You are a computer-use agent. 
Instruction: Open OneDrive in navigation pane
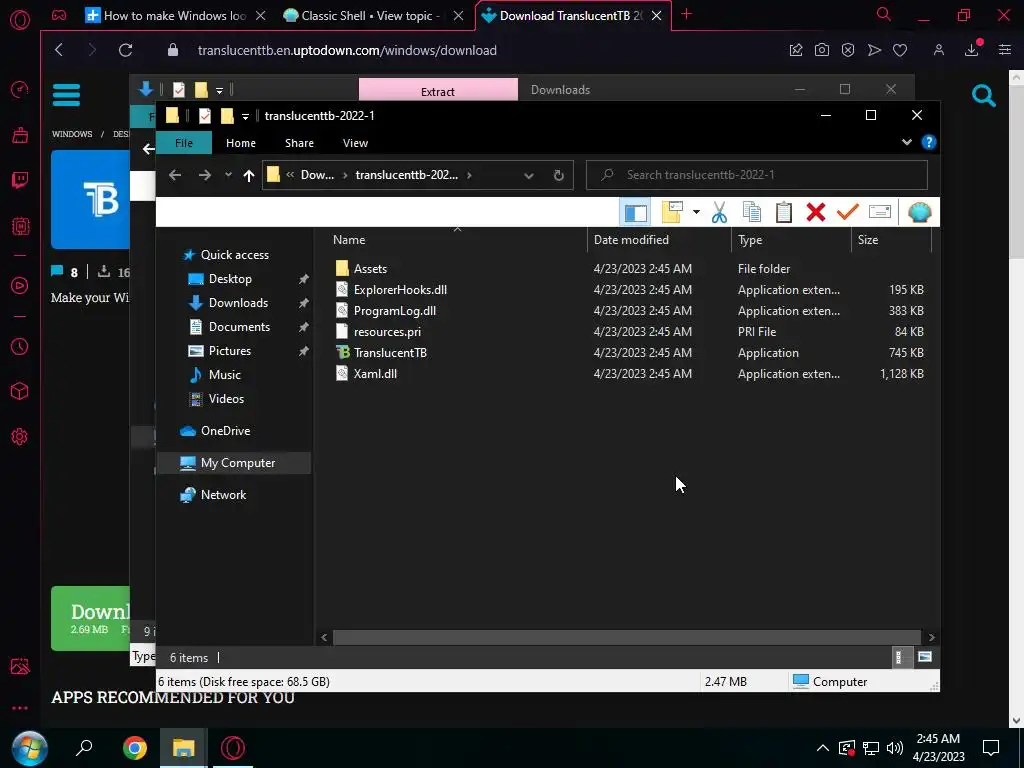pyautogui.click(x=225, y=431)
